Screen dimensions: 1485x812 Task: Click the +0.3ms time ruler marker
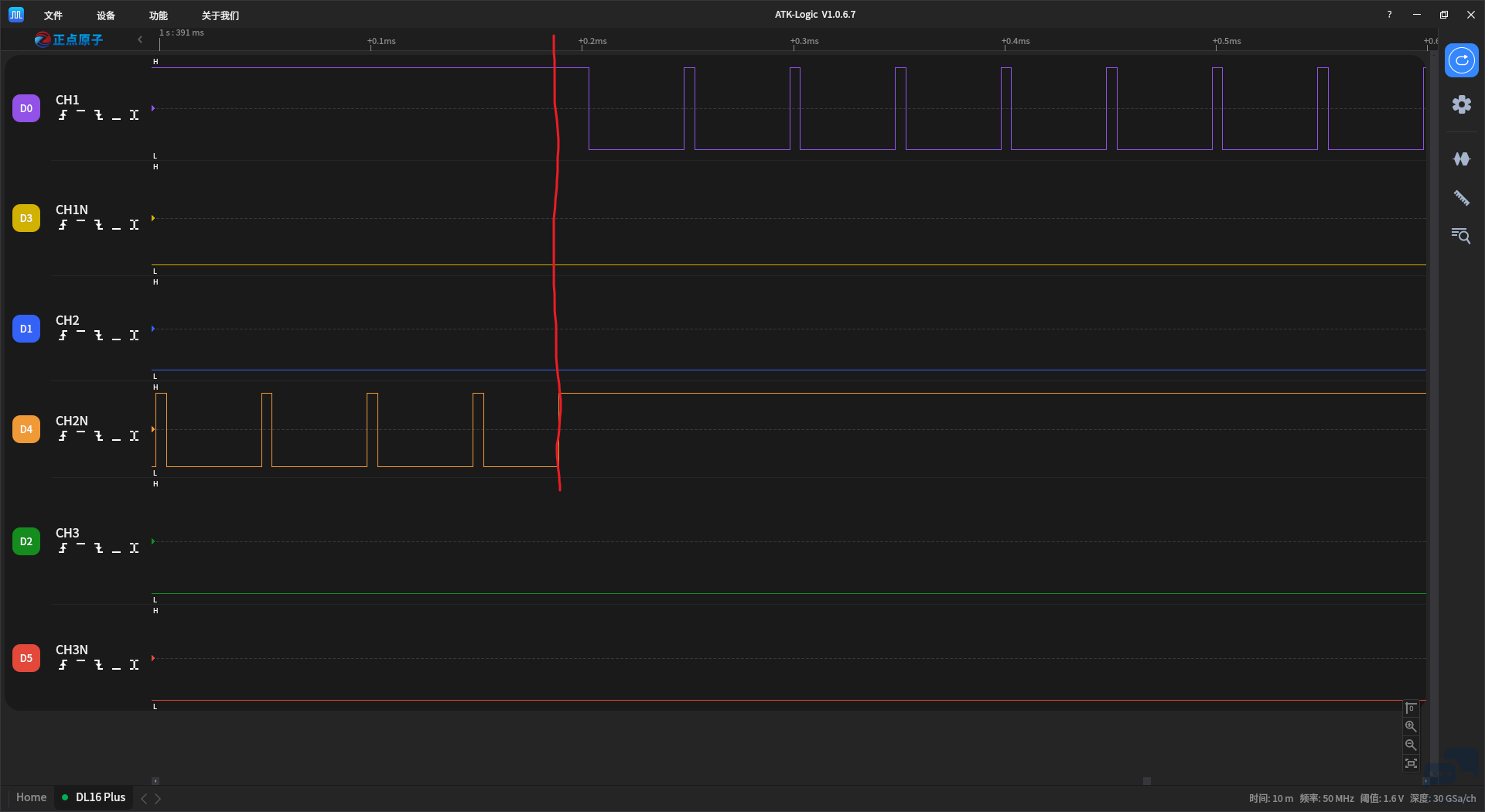point(804,41)
